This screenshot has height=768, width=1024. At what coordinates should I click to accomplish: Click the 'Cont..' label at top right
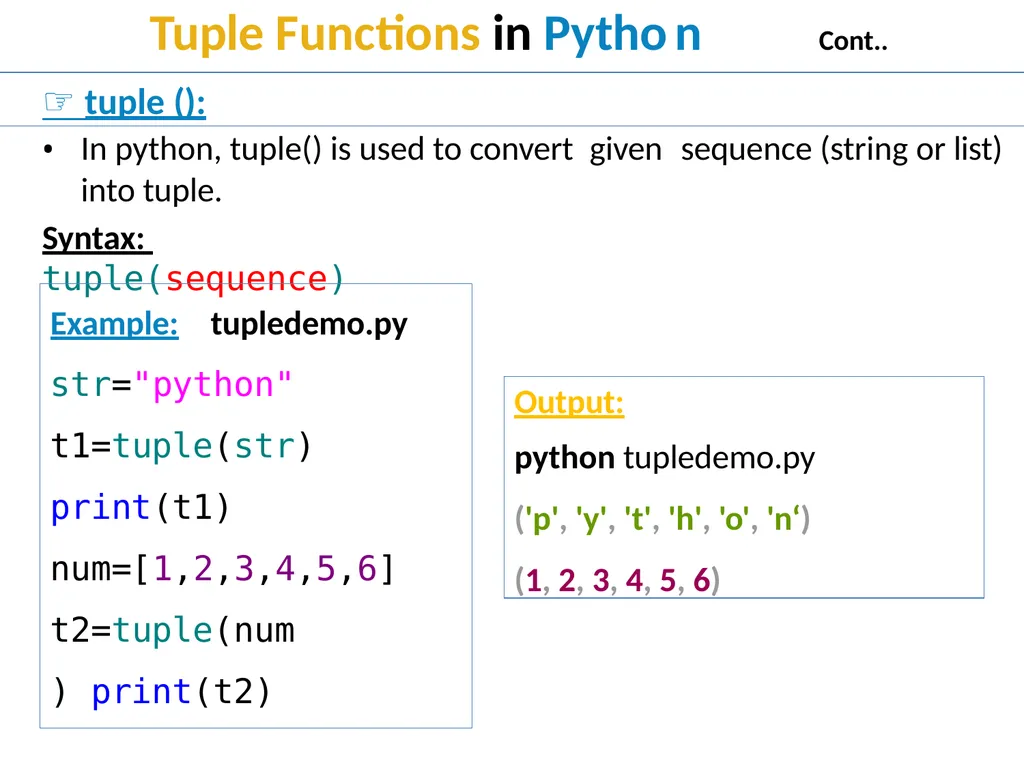[x=853, y=41]
